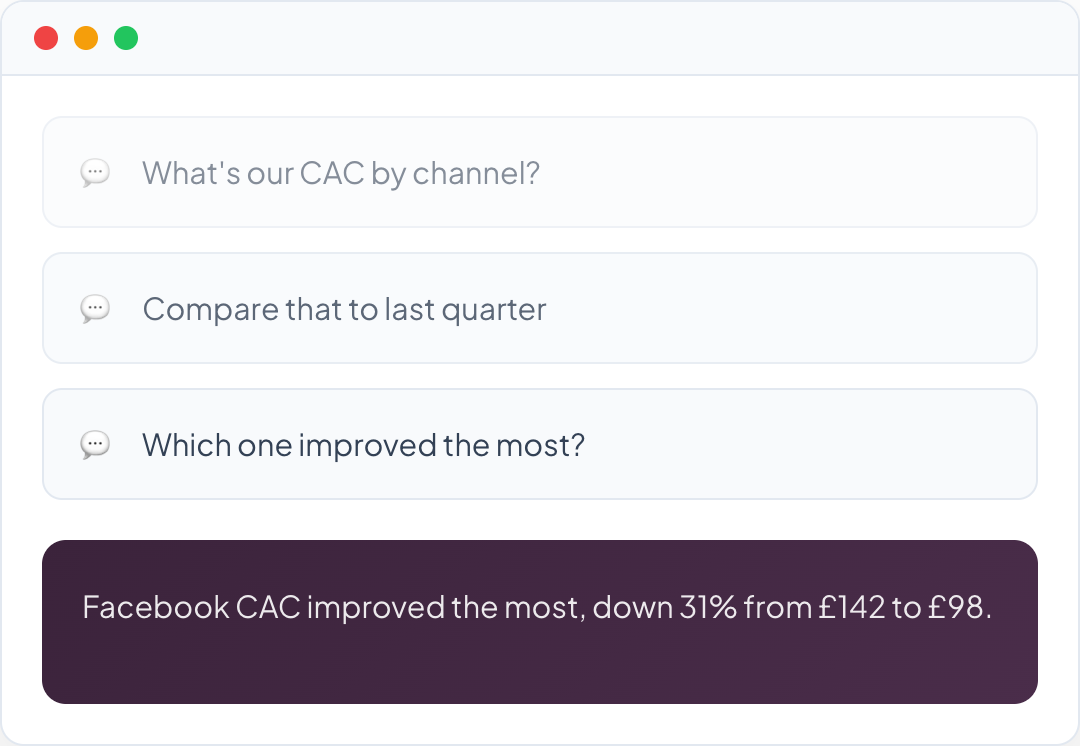Choose the "Compare that to last quarter" query text
Screen dimensions: 1080x746
(x=344, y=309)
